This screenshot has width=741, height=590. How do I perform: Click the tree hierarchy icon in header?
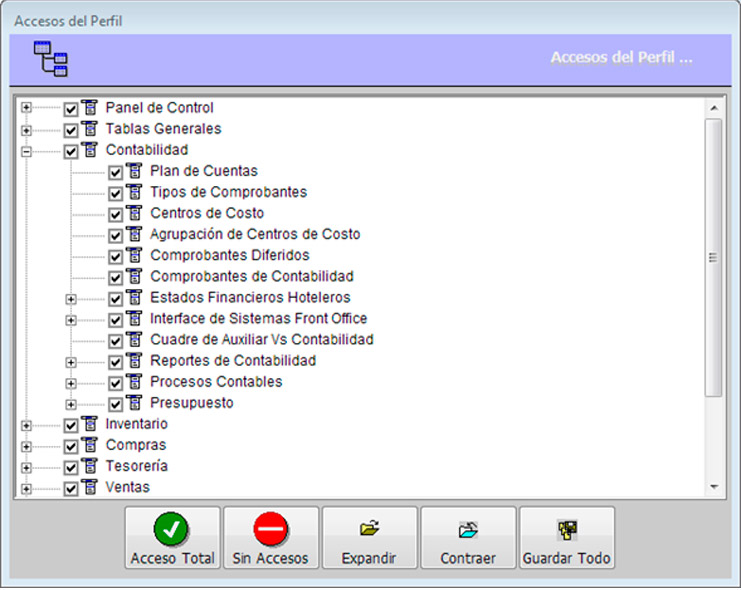50,59
